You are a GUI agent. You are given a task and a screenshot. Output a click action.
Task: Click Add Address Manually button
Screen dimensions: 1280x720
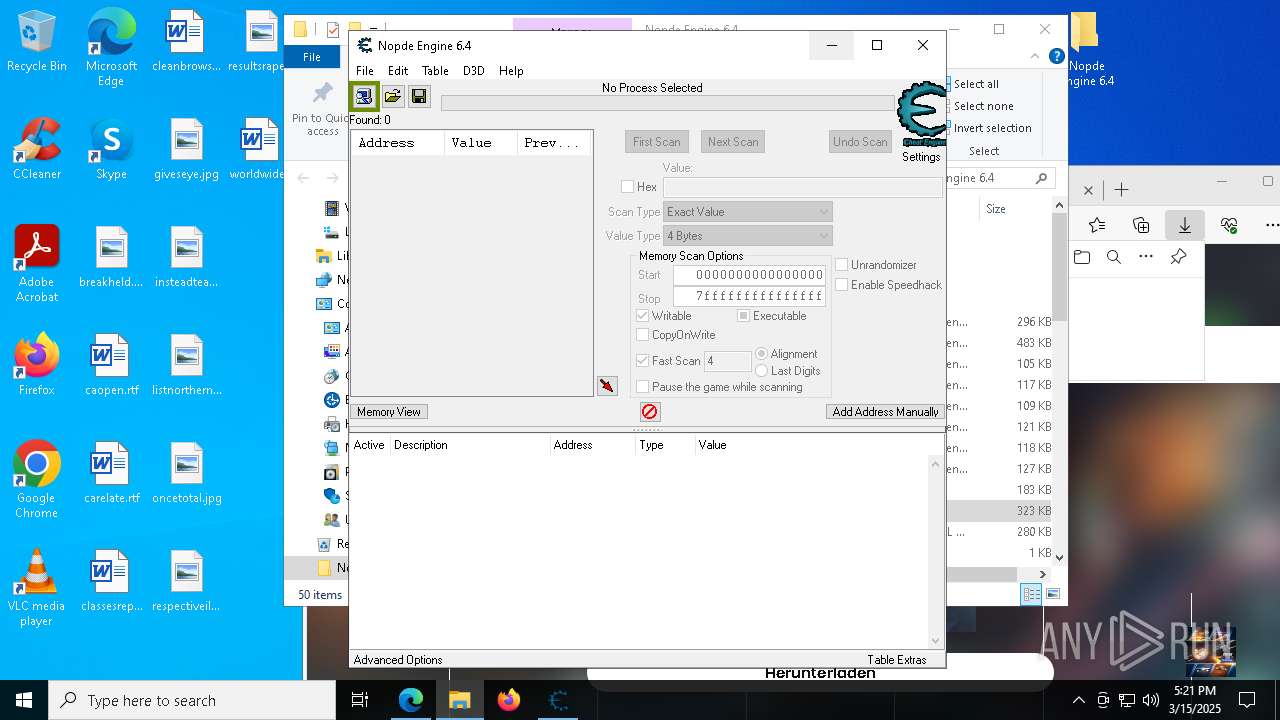(x=885, y=412)
